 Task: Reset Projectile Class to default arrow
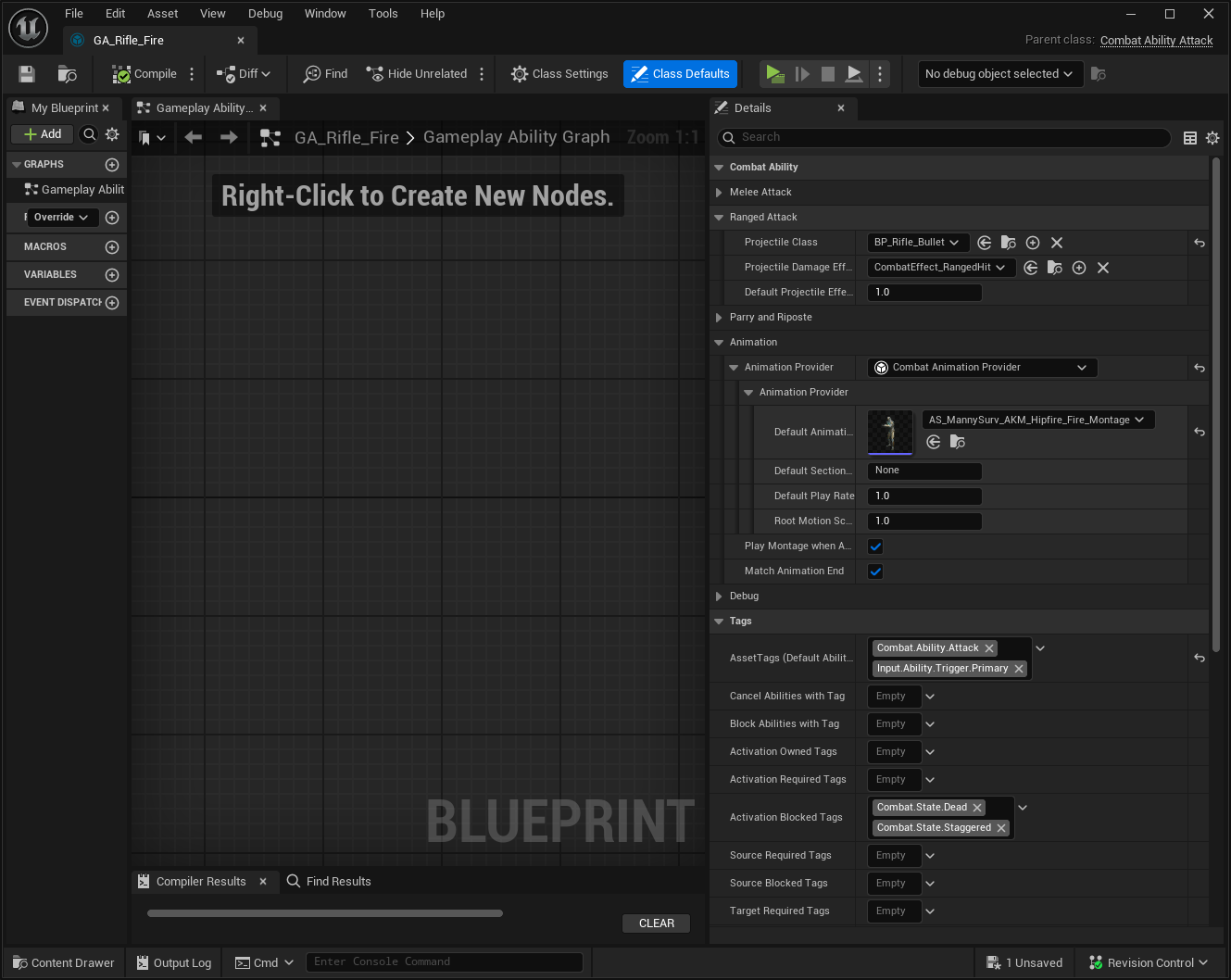click(x=1200, y=243)
